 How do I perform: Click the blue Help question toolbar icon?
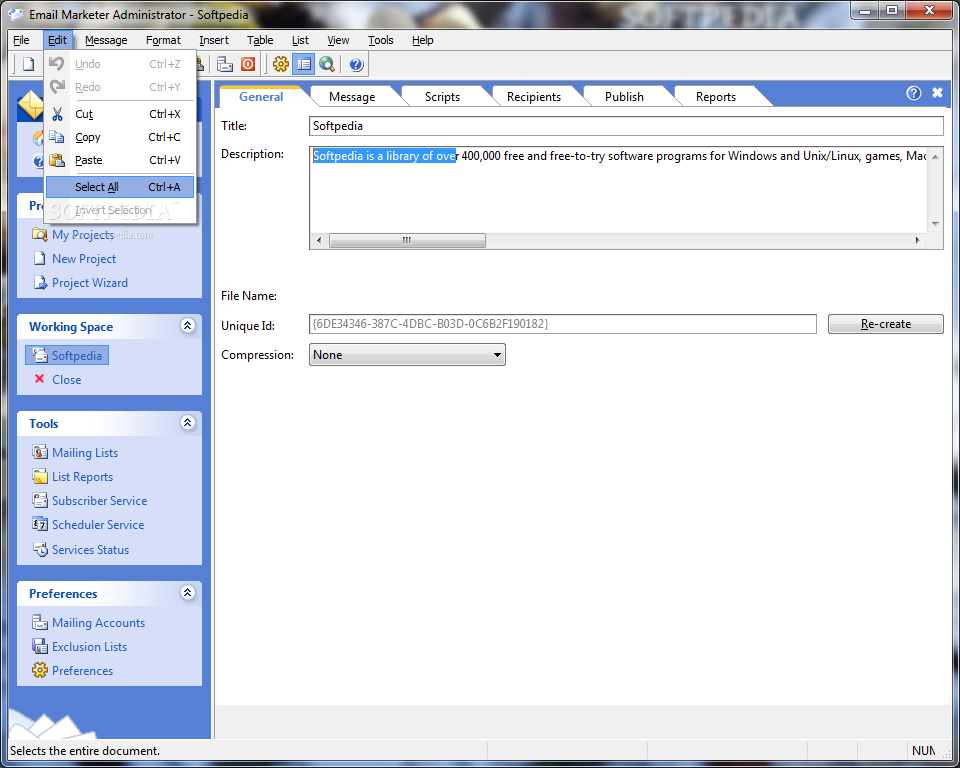356,64
